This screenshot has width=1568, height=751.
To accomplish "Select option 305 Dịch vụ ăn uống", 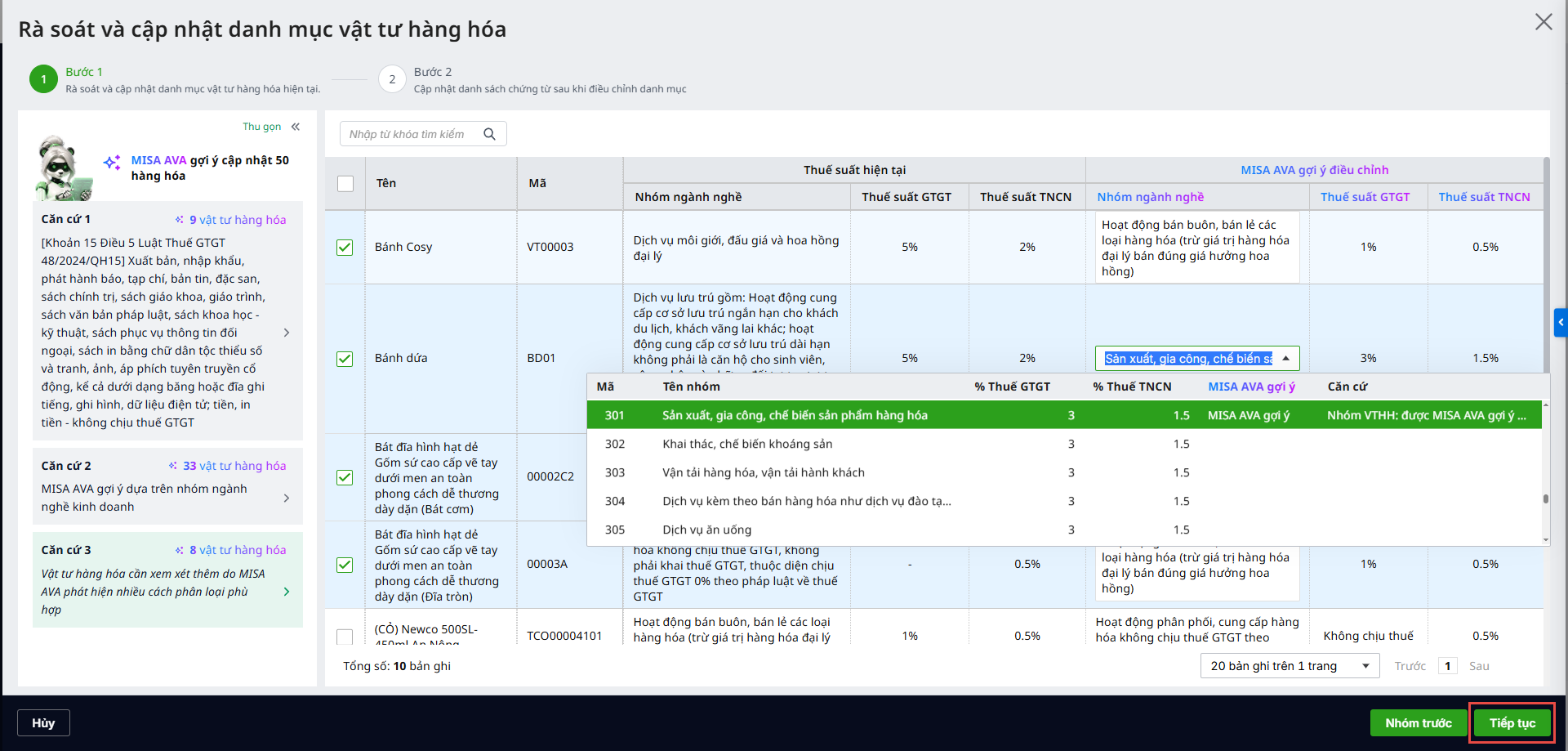I will pyautogui.click(x=1064, y=530).
